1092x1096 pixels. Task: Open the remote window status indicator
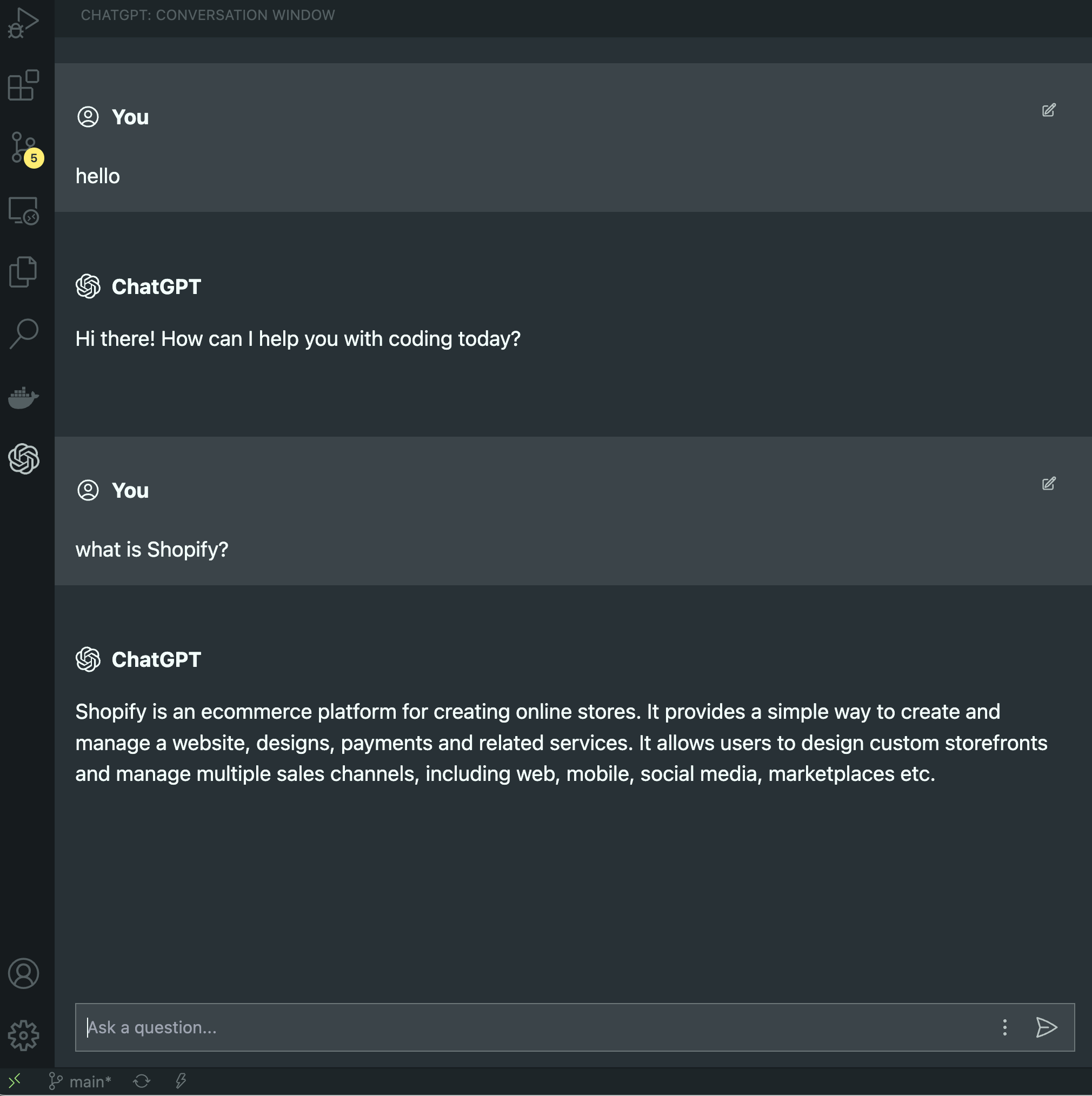tap(15, 1081)
